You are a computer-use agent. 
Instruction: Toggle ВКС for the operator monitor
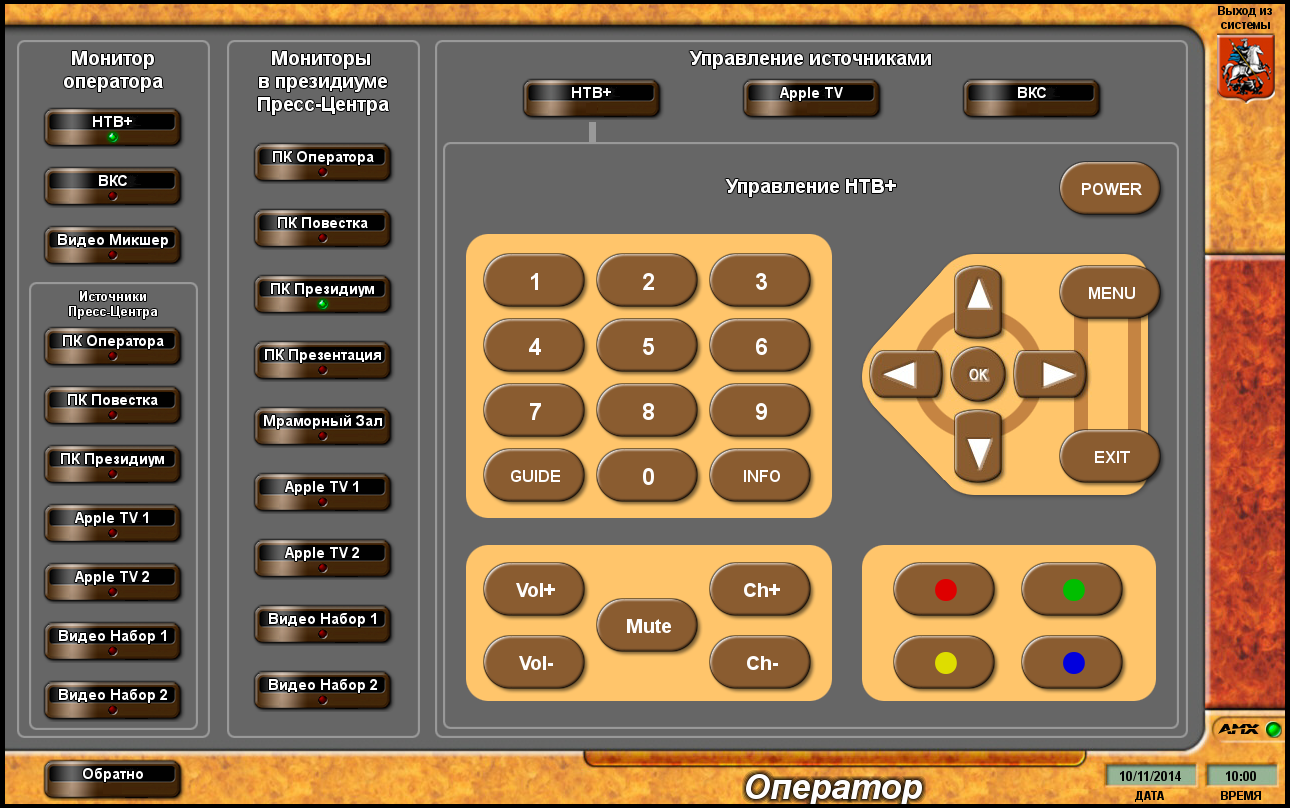point(112,186)
